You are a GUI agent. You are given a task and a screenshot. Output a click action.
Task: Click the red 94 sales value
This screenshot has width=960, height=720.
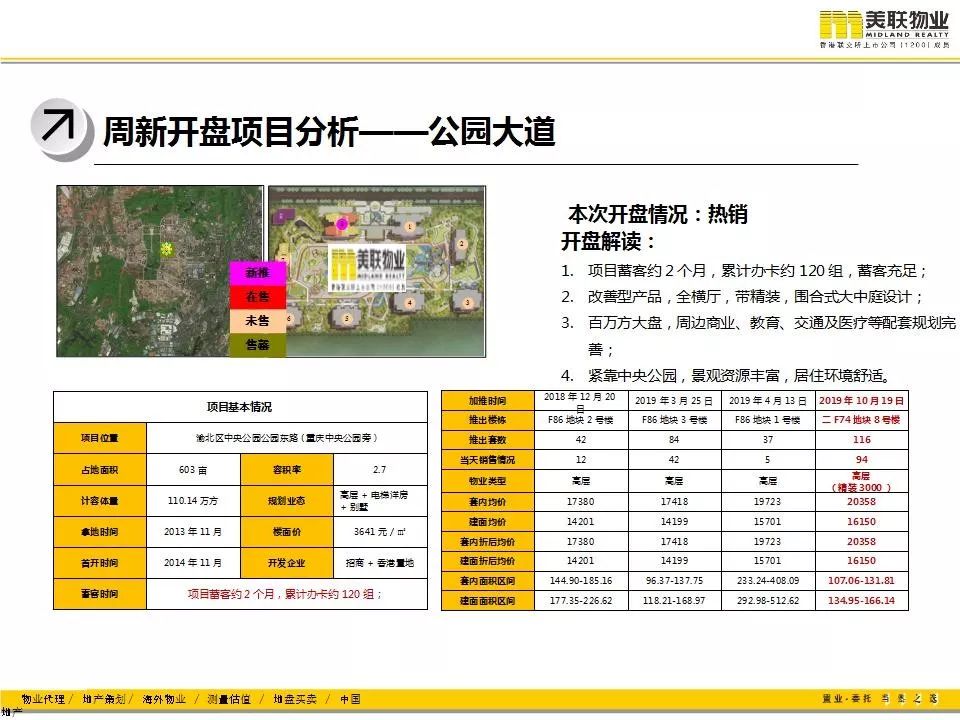click(861, 460)
